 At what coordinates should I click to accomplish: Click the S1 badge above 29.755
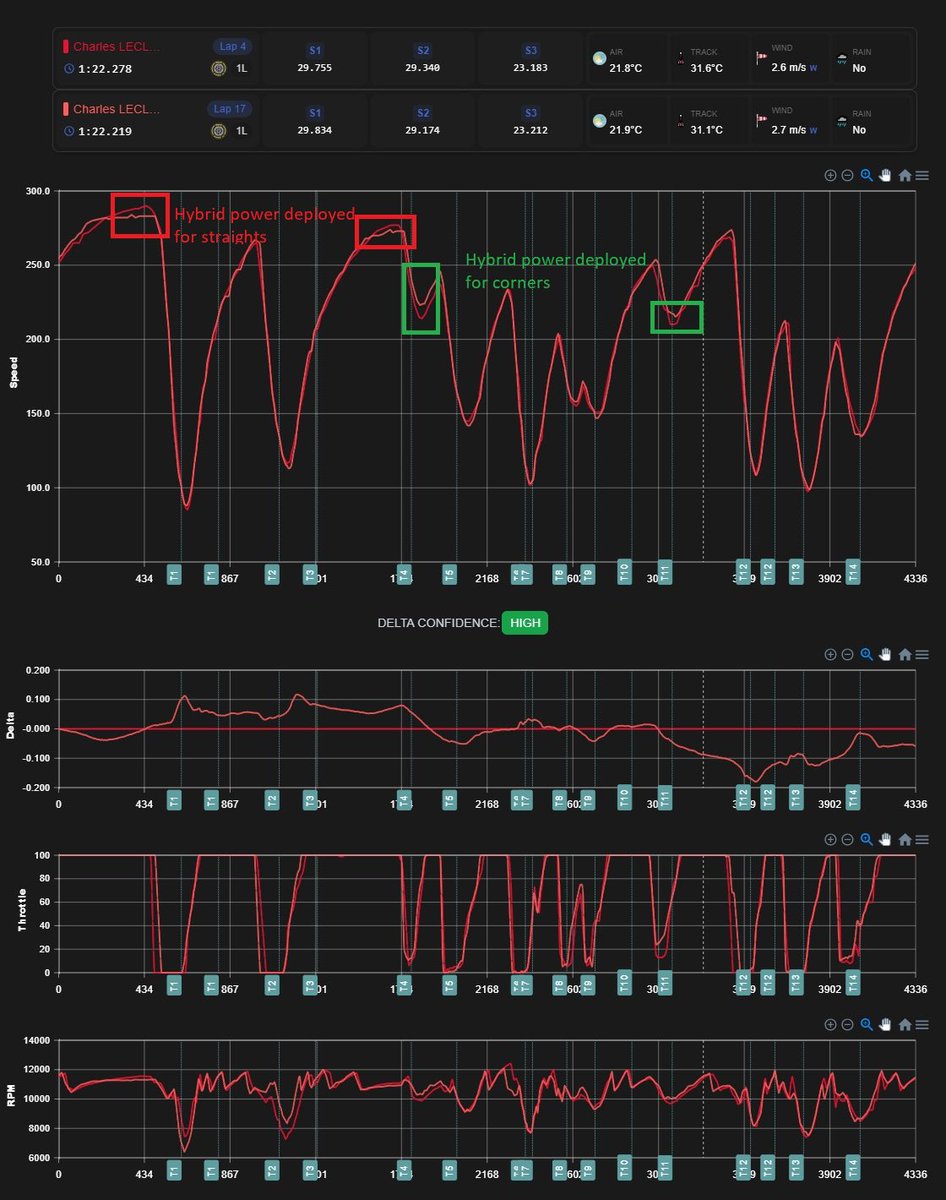pyautogui.click(x=315, y=50)
